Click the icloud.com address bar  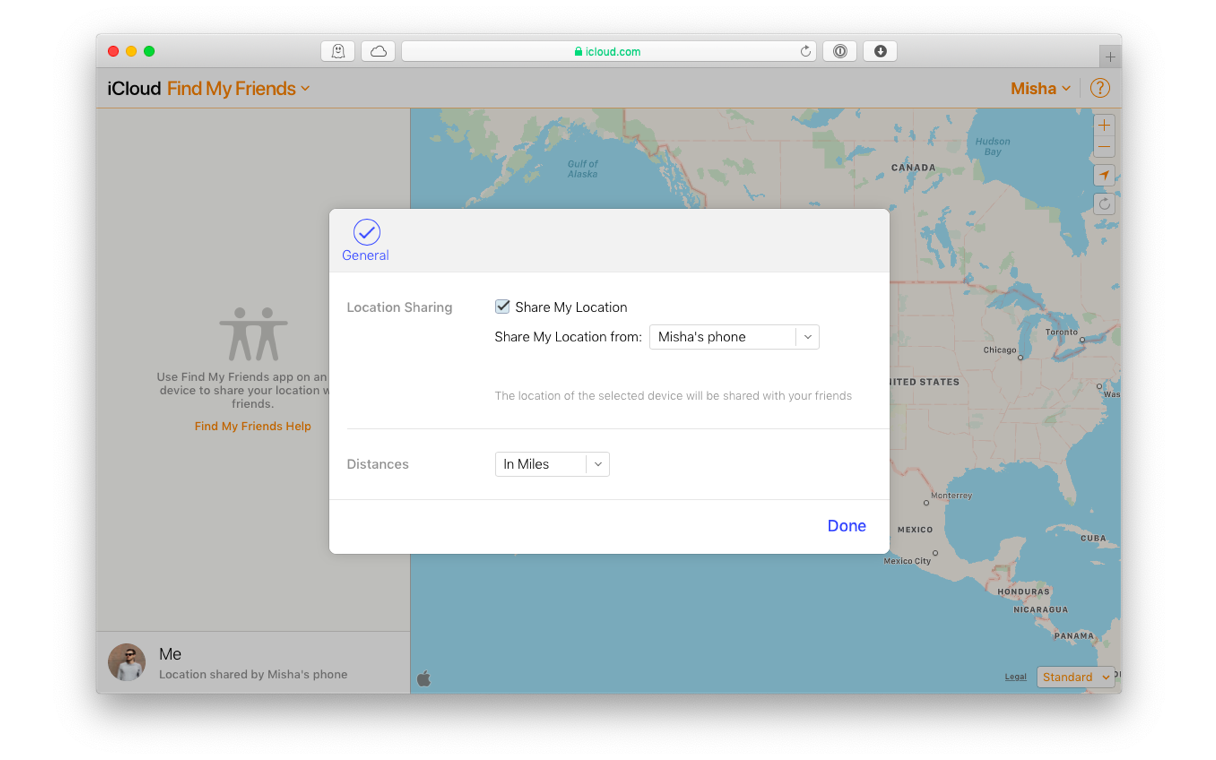(x=608, y=51)
